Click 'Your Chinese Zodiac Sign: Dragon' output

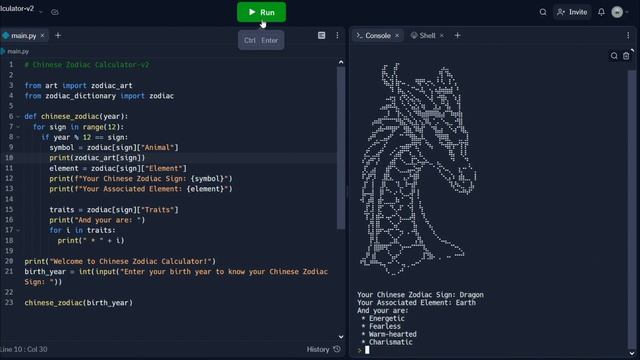420,295
